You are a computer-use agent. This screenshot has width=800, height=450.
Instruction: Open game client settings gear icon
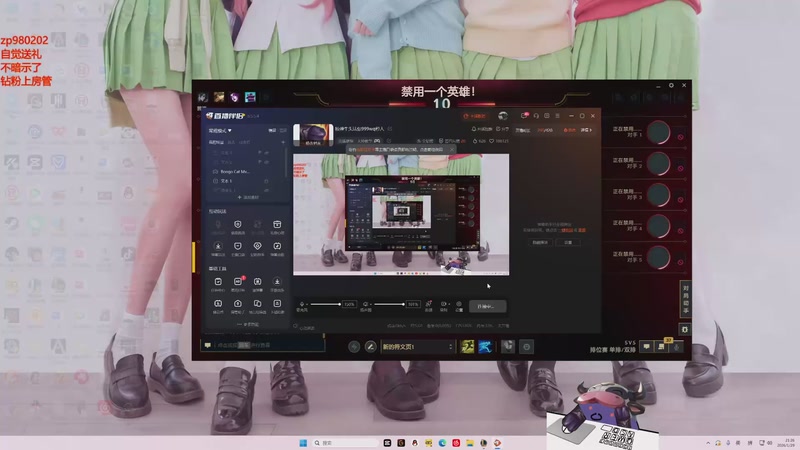pyautogui.click(x=671, y=86)
